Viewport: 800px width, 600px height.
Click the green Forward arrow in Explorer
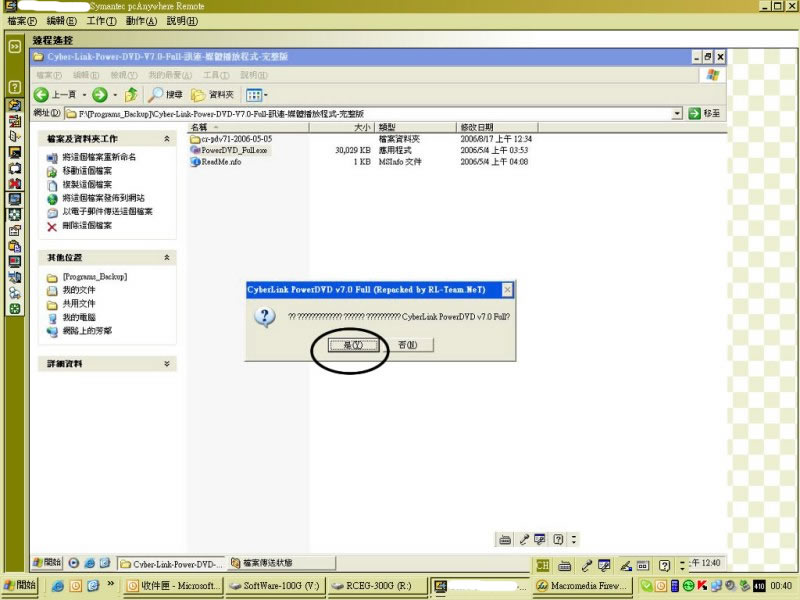(x=99, y=94)
